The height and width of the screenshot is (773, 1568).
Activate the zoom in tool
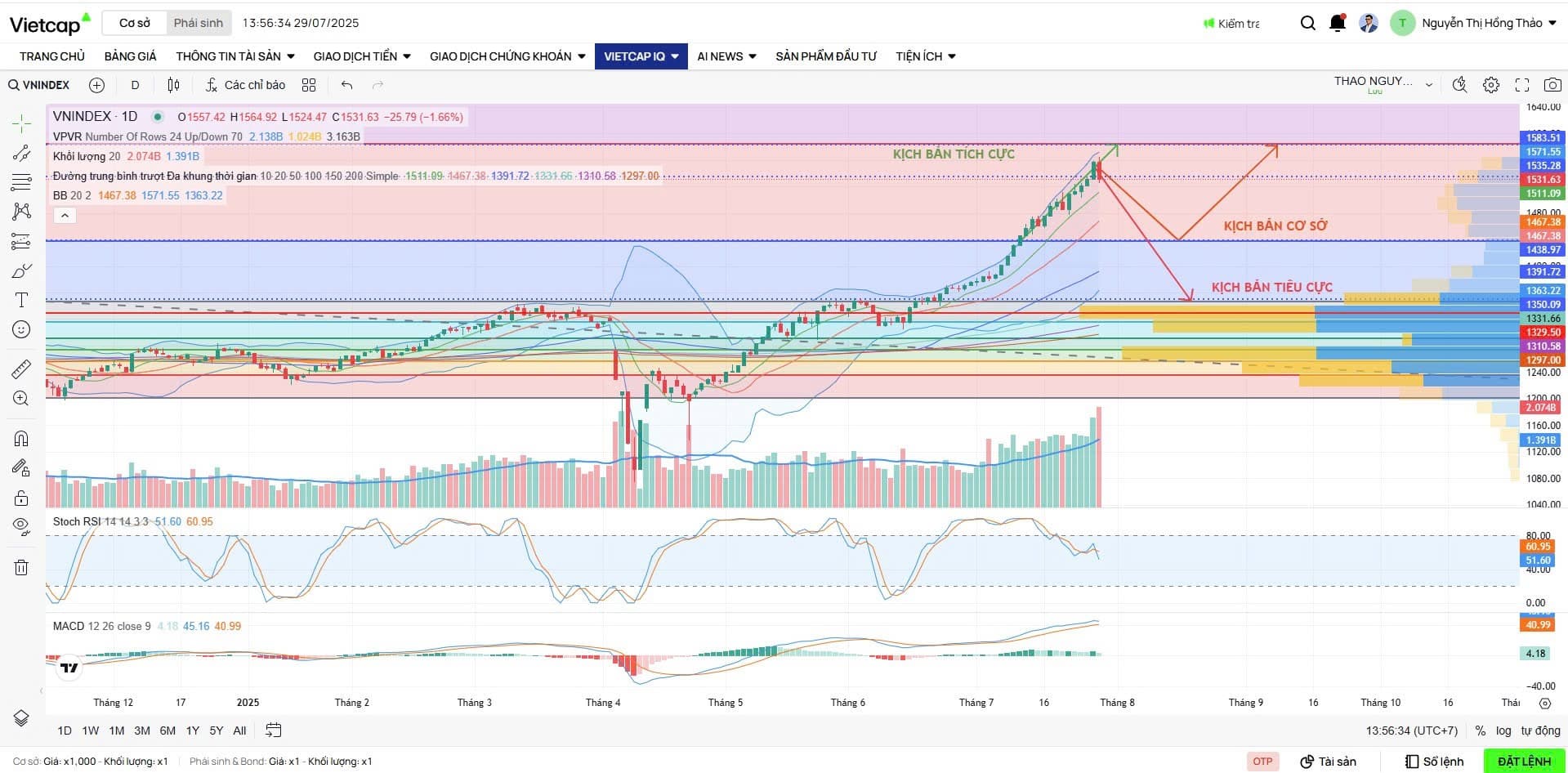21,398
